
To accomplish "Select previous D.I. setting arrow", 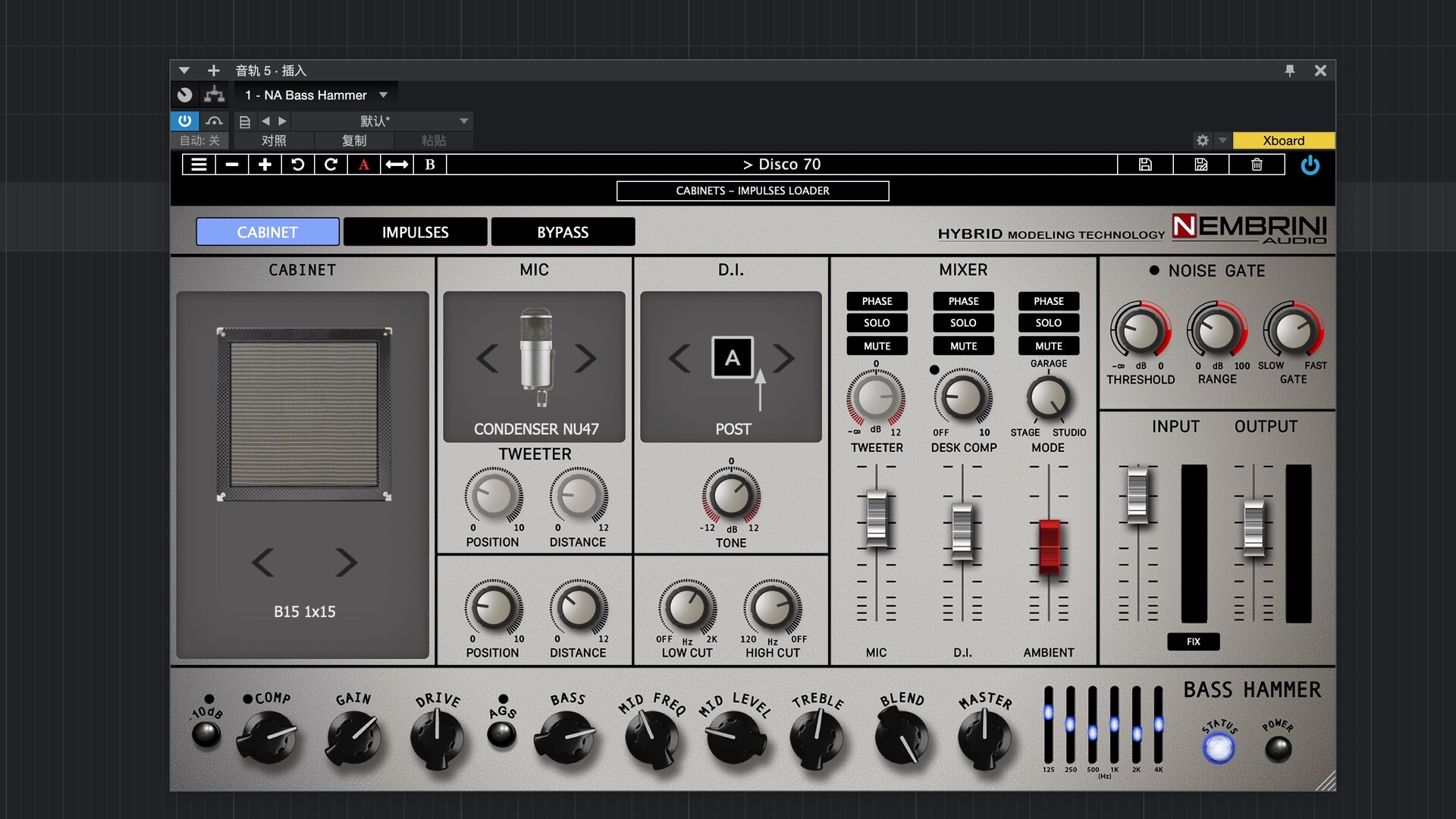I will tap(679, 358).
